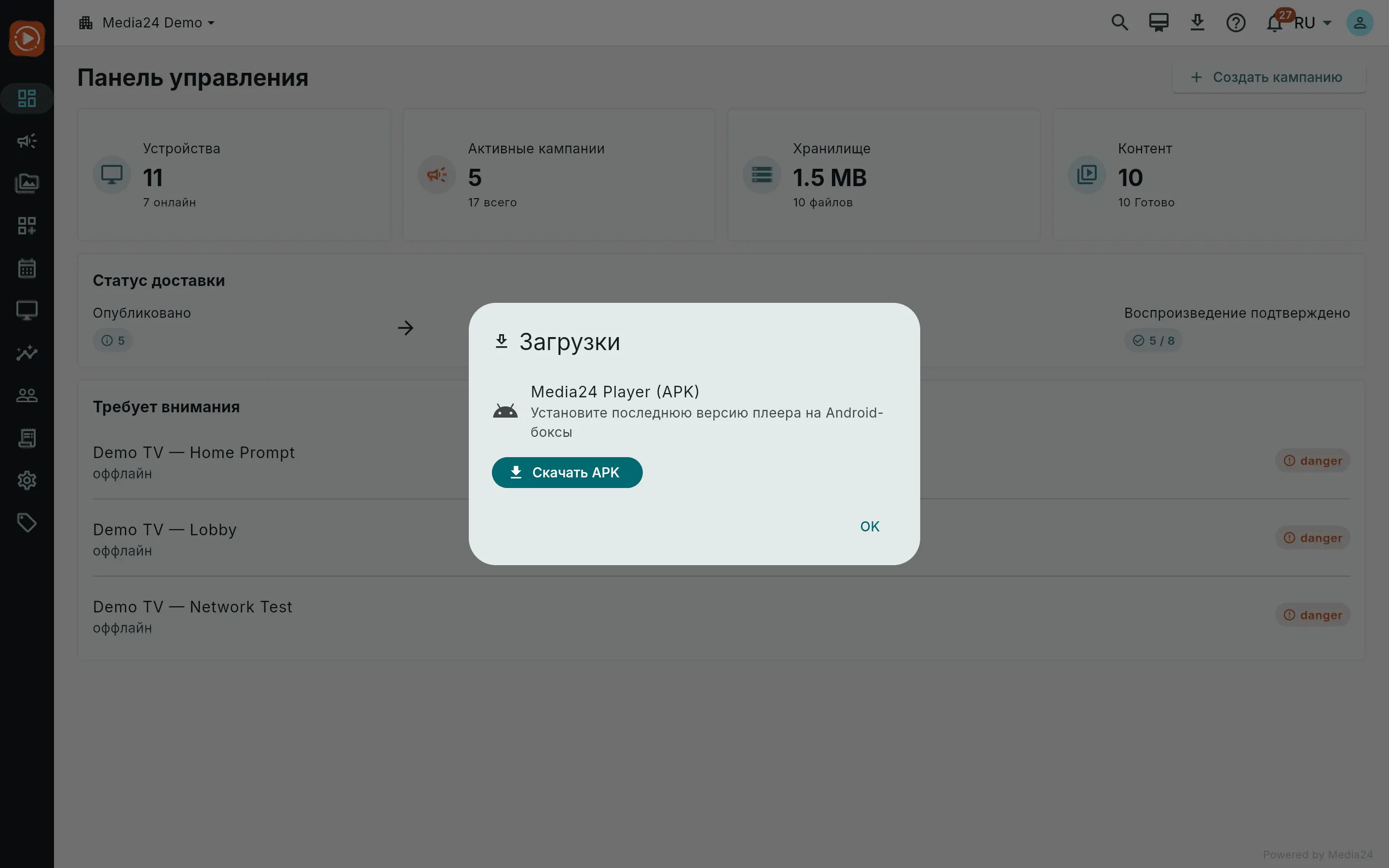Open the media library icon in the sidebar
The width and height of the screenshot is (1389, 868).
[27, 183]
